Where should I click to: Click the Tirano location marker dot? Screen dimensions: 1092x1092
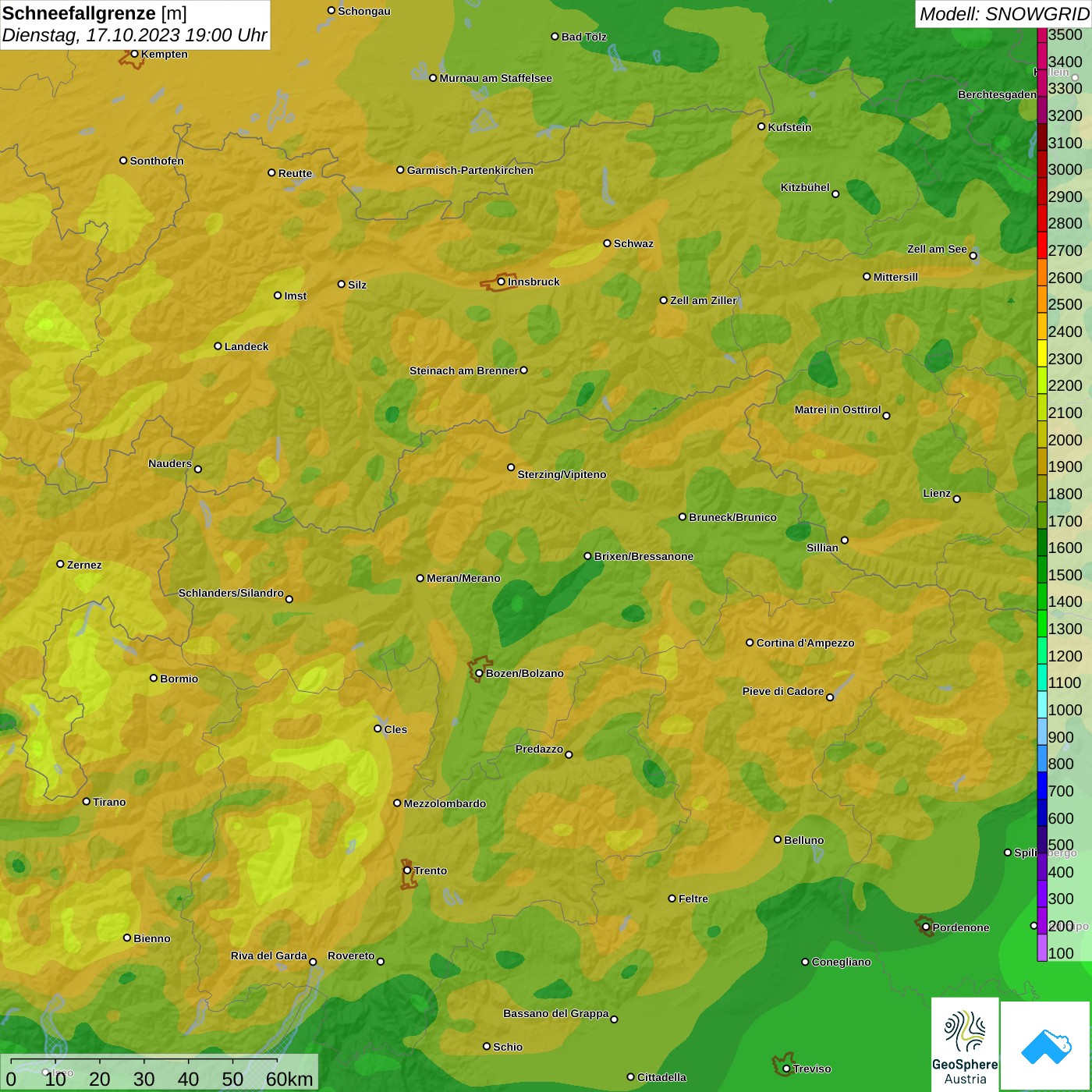(x=87, y=801)
